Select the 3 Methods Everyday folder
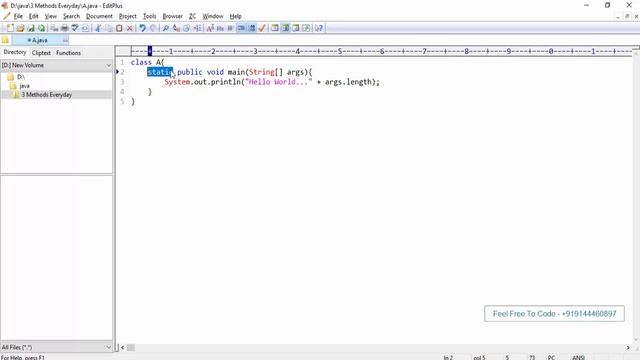 46,95
